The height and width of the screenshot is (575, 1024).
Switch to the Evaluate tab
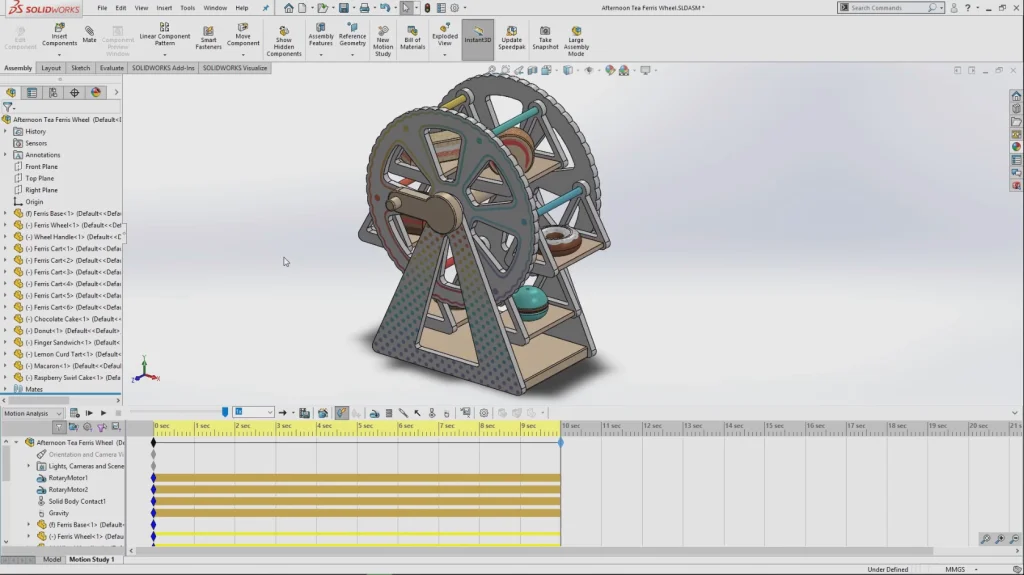coord(111,68)
